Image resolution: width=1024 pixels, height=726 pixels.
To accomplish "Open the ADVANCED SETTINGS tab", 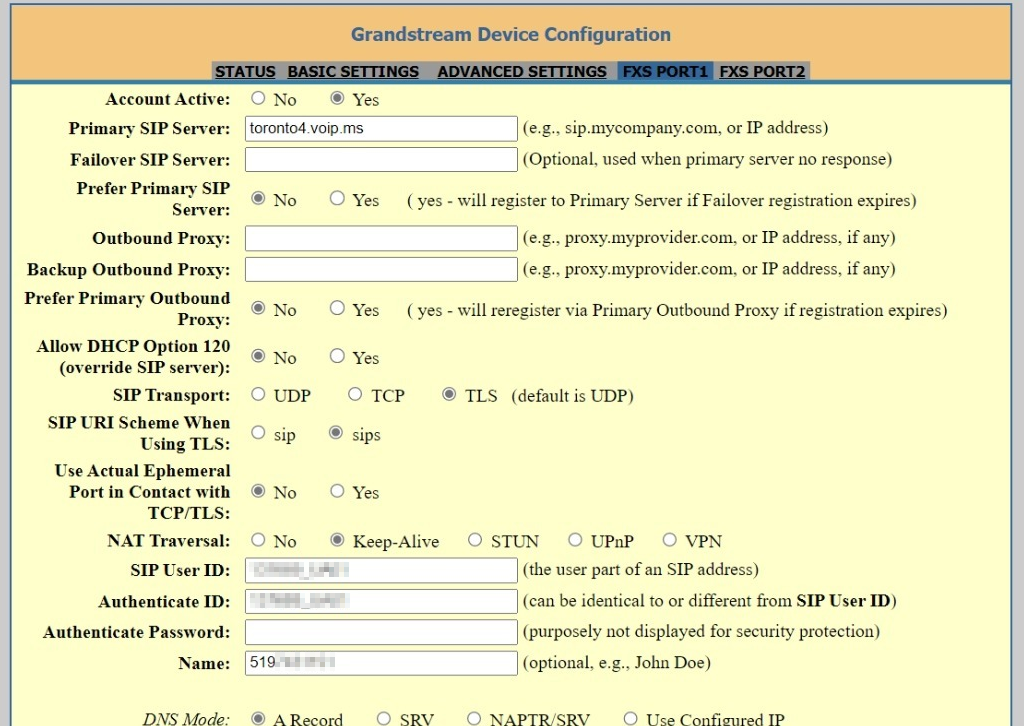I will 522,71.
